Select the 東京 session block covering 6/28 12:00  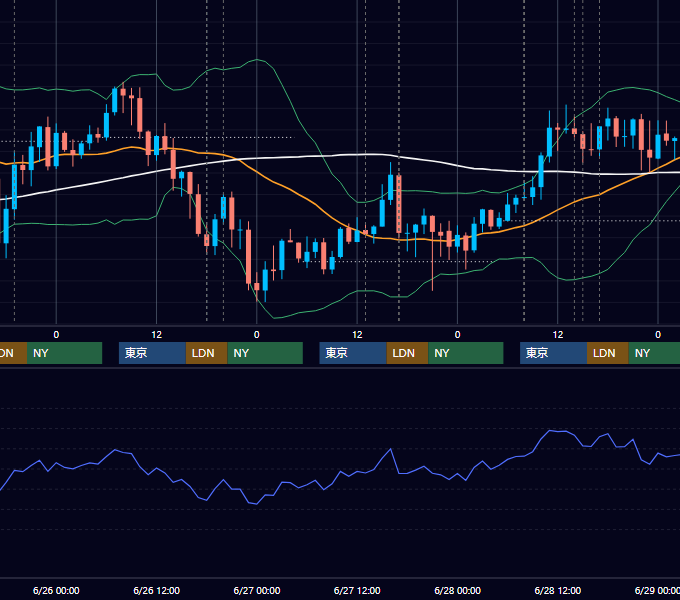[x=553, y=353]
